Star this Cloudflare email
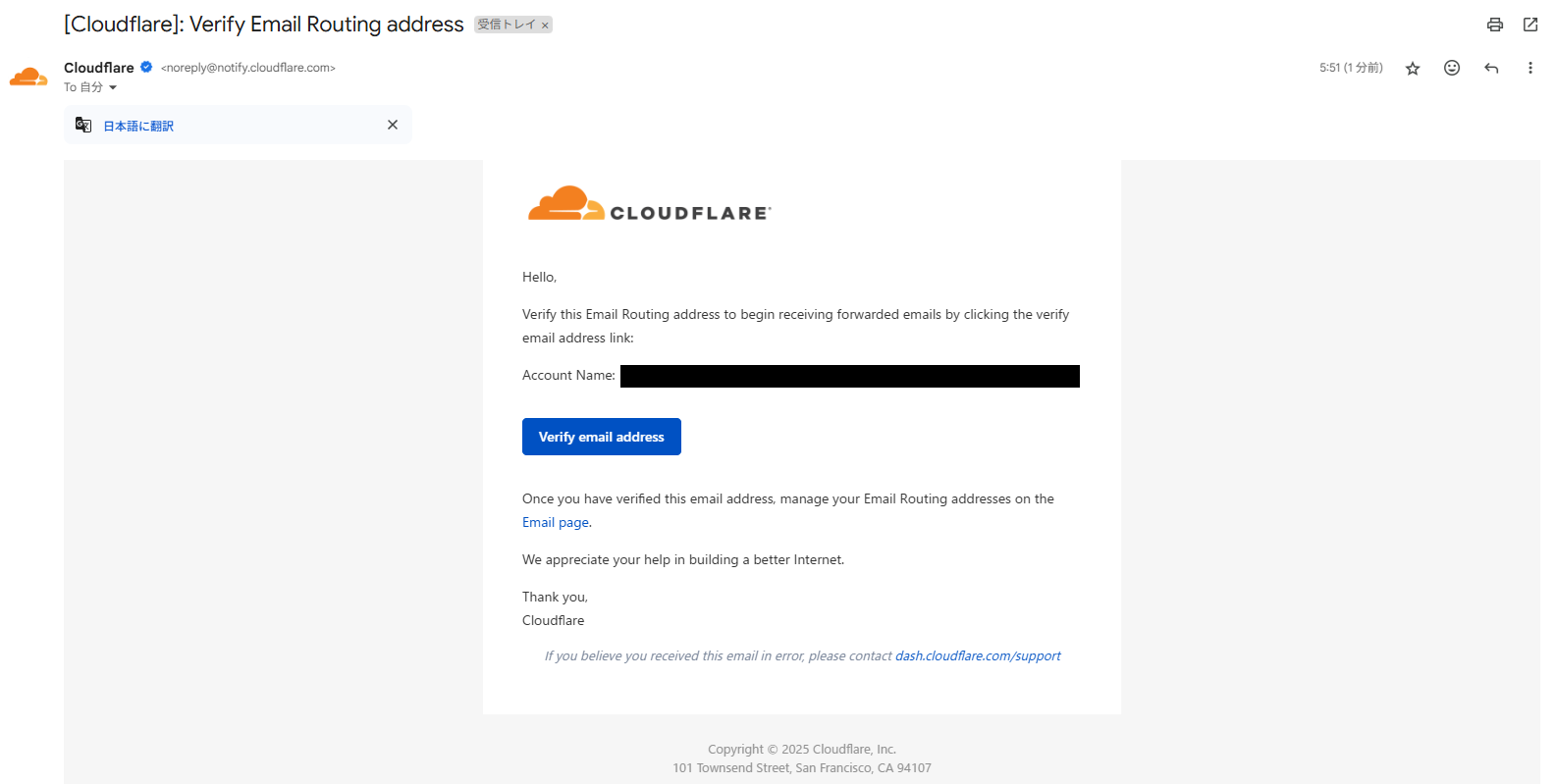1555x784 pixels. (1413, 68)
